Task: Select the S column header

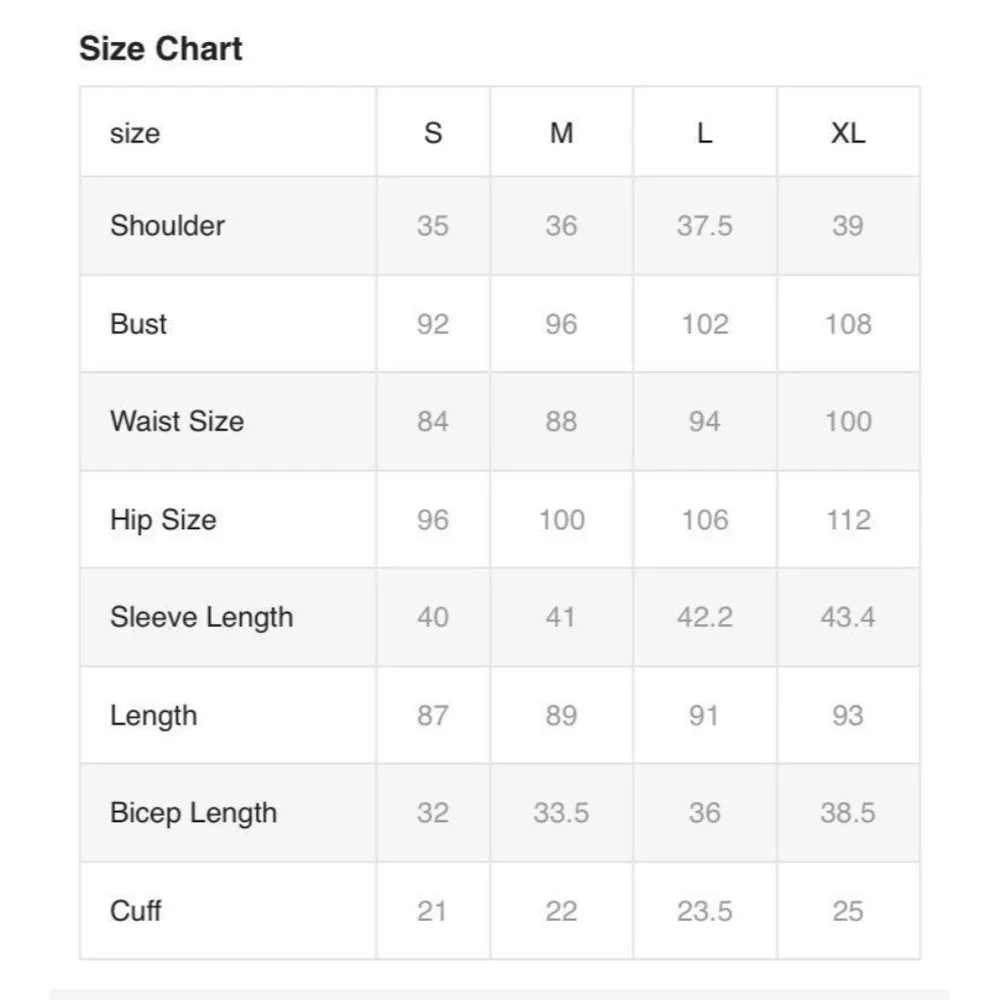Action: (x=433, y=133)
